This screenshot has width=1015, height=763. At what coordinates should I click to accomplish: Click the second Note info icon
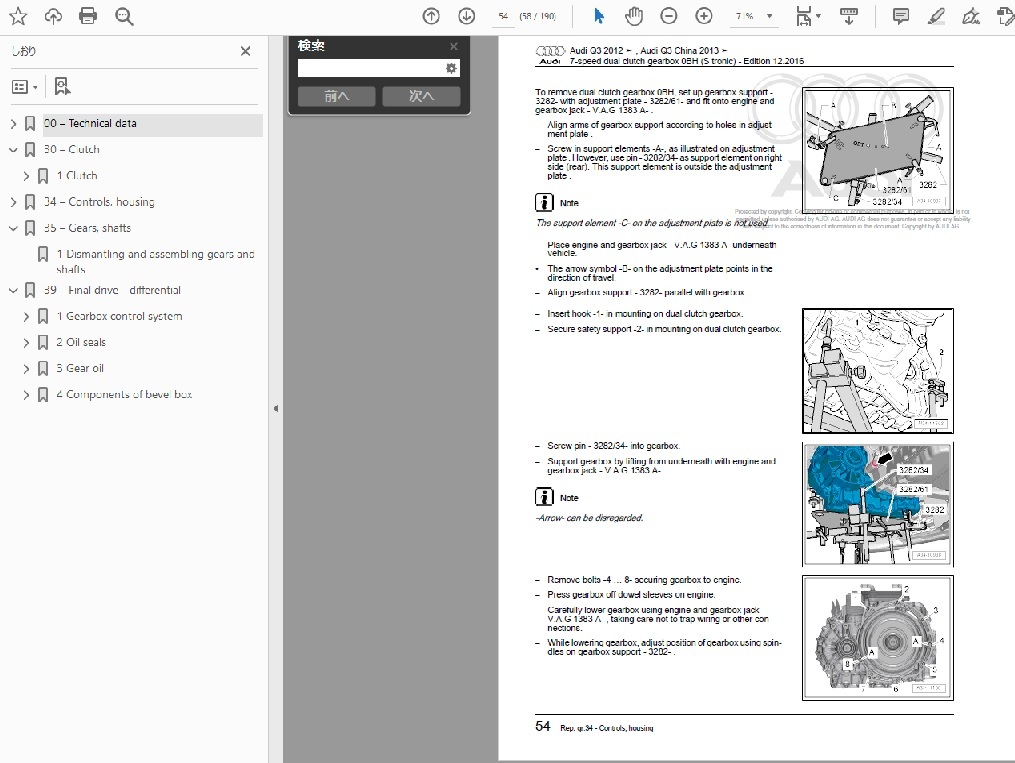click(544, 497)
